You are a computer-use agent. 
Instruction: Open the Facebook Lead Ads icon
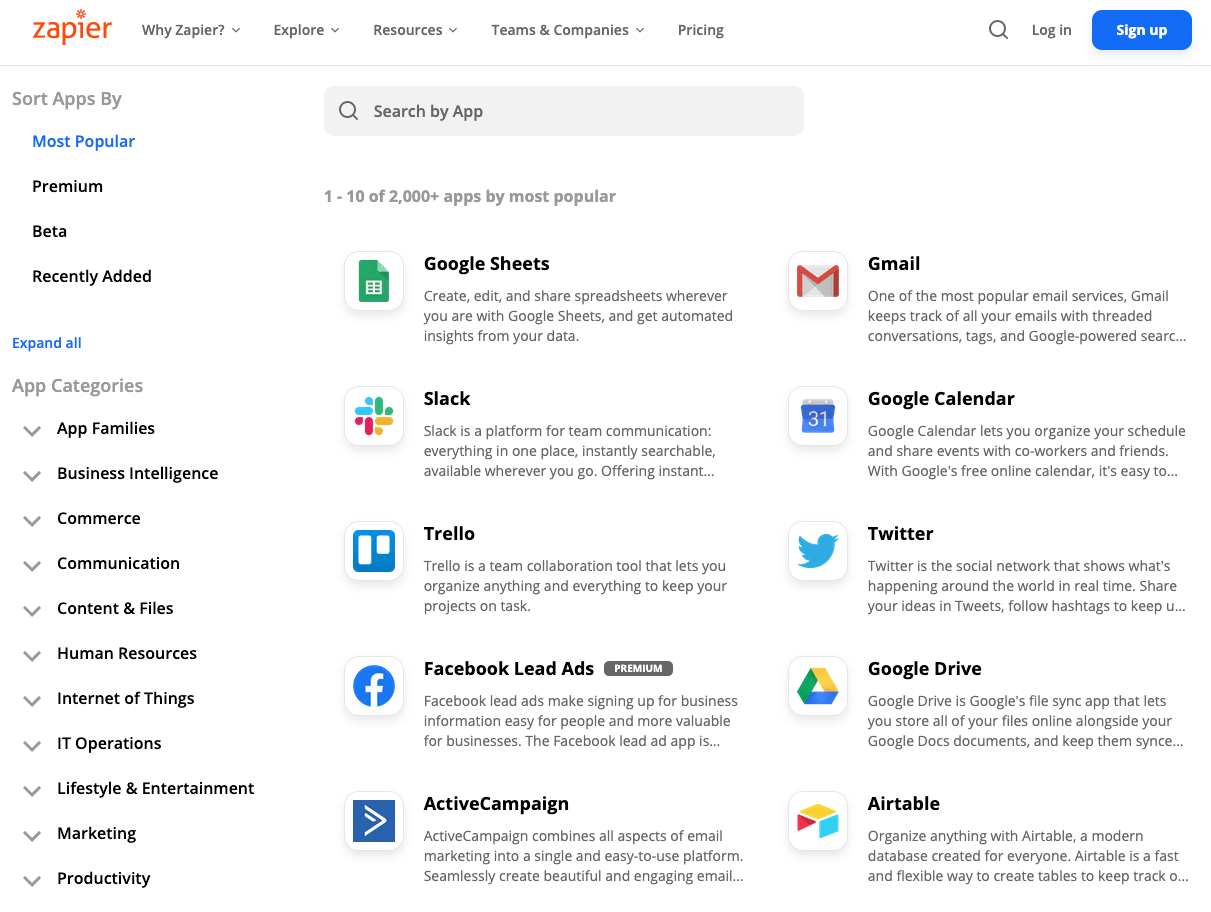coord(374,686)
